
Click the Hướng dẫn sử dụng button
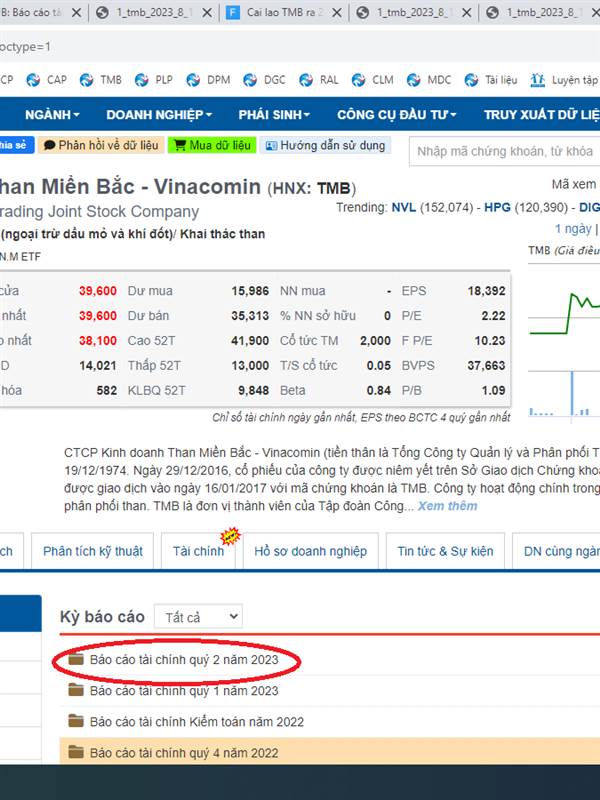[x=326, y=145]
